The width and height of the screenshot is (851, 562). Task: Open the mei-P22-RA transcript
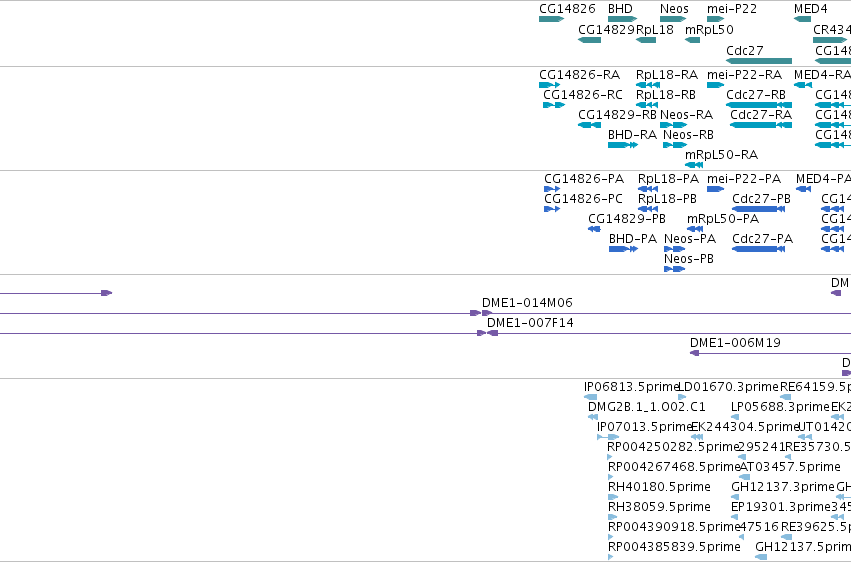[744, 74]
